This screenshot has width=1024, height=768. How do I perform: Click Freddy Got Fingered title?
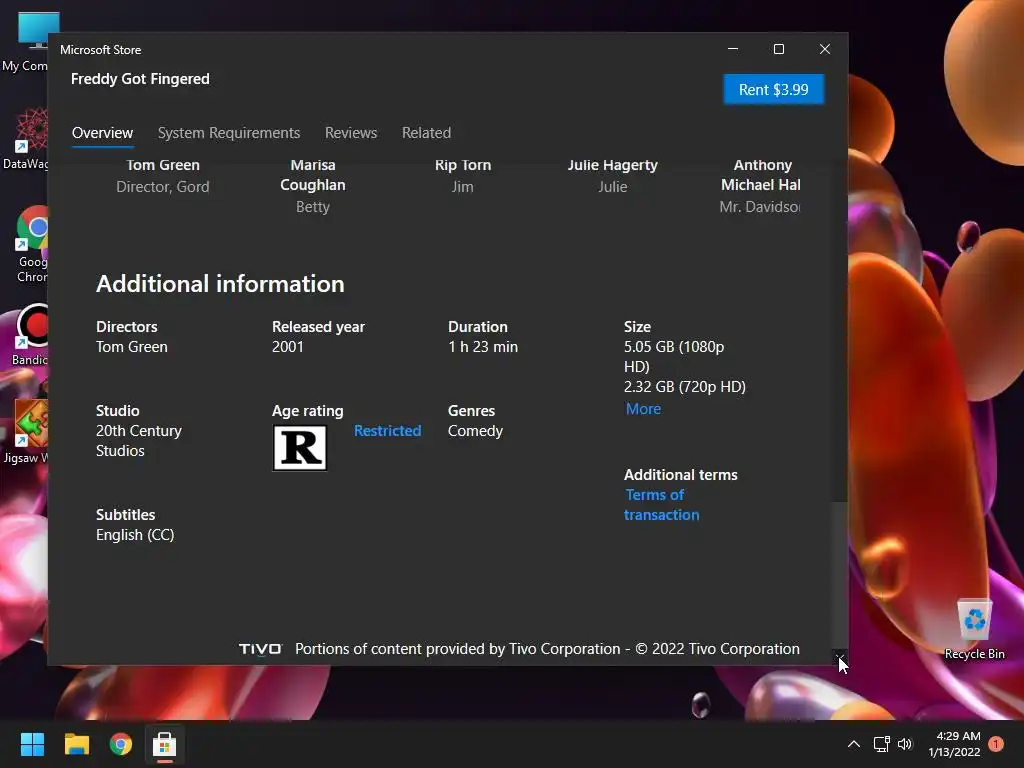tap(140, 79)
